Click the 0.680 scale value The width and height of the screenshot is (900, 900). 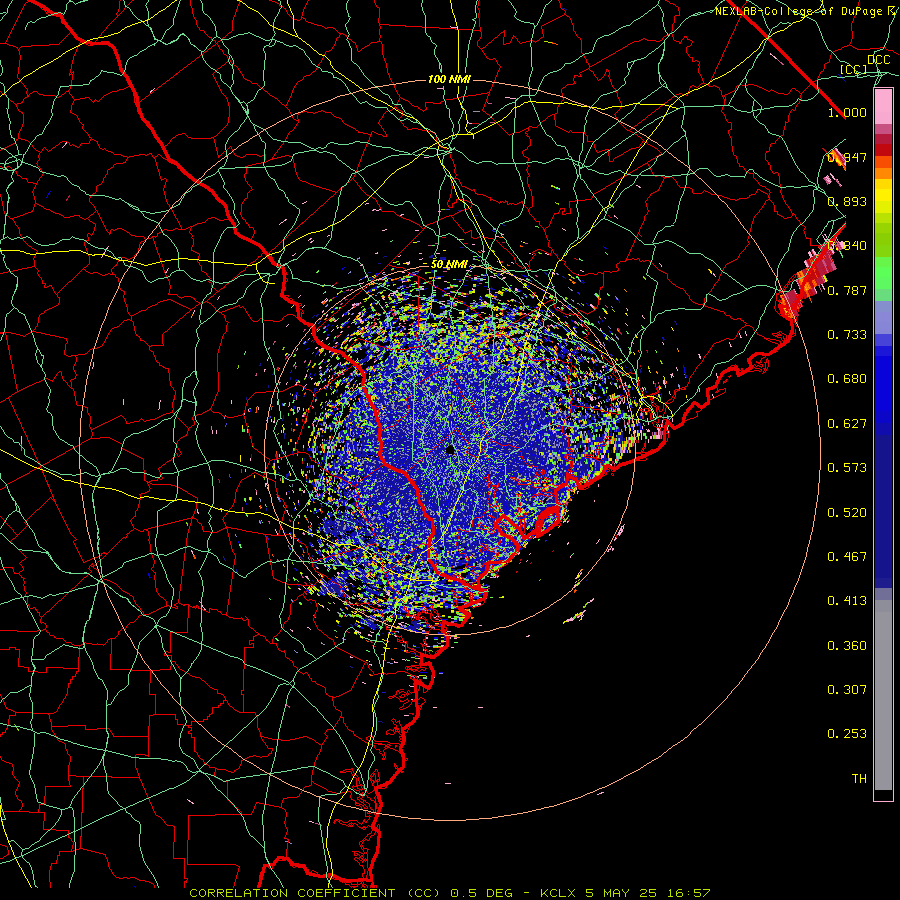847,379
